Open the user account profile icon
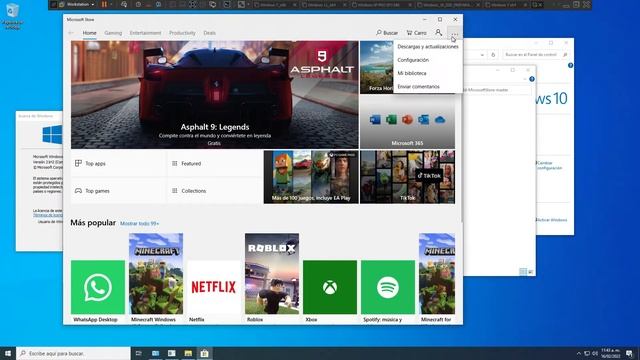This screenshot has height=360, width=640. [438, 32]
